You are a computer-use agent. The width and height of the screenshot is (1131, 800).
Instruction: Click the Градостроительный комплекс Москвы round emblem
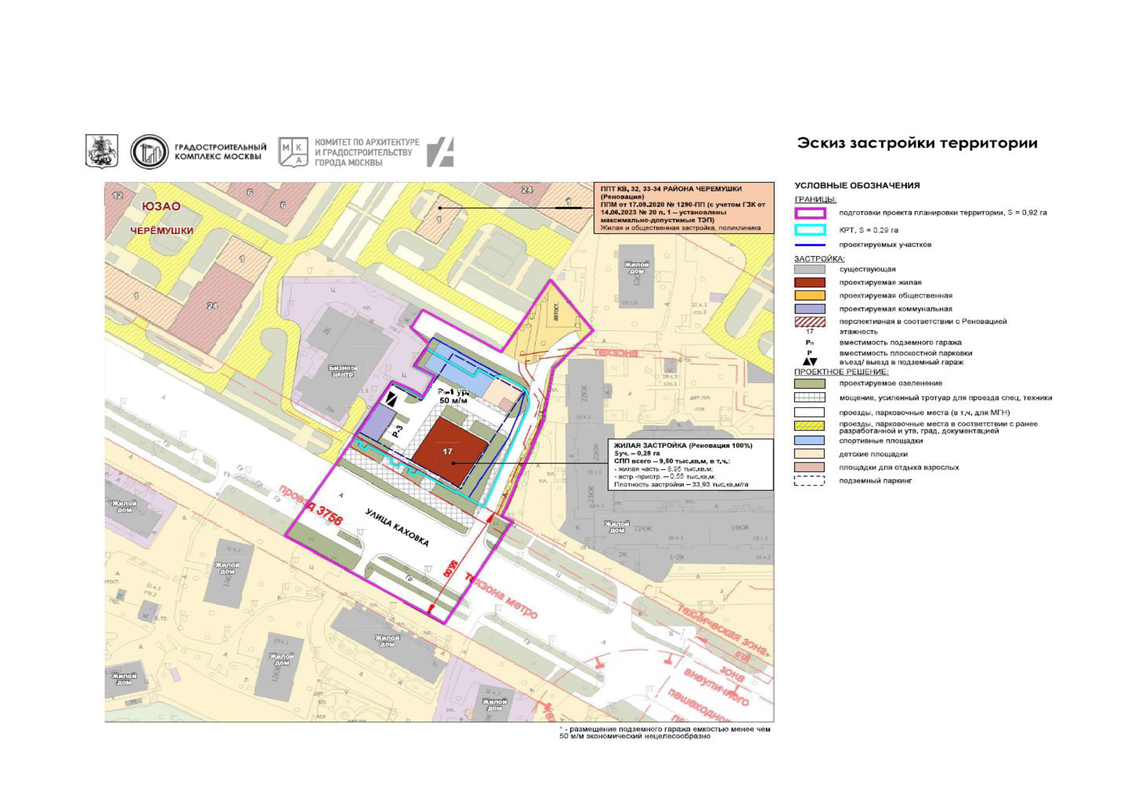click(x=149, y=151)
